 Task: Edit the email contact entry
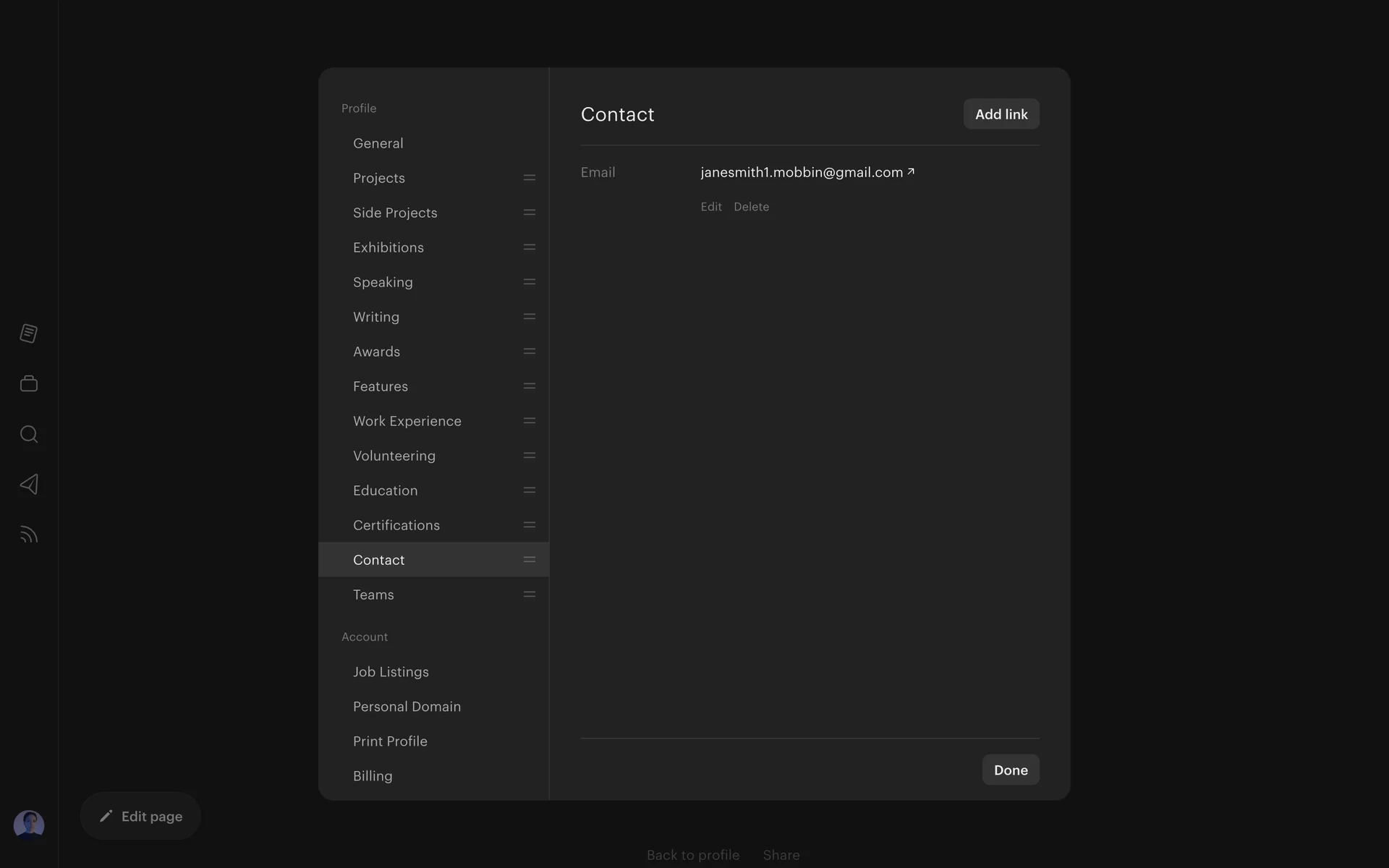tap(711, 207)
